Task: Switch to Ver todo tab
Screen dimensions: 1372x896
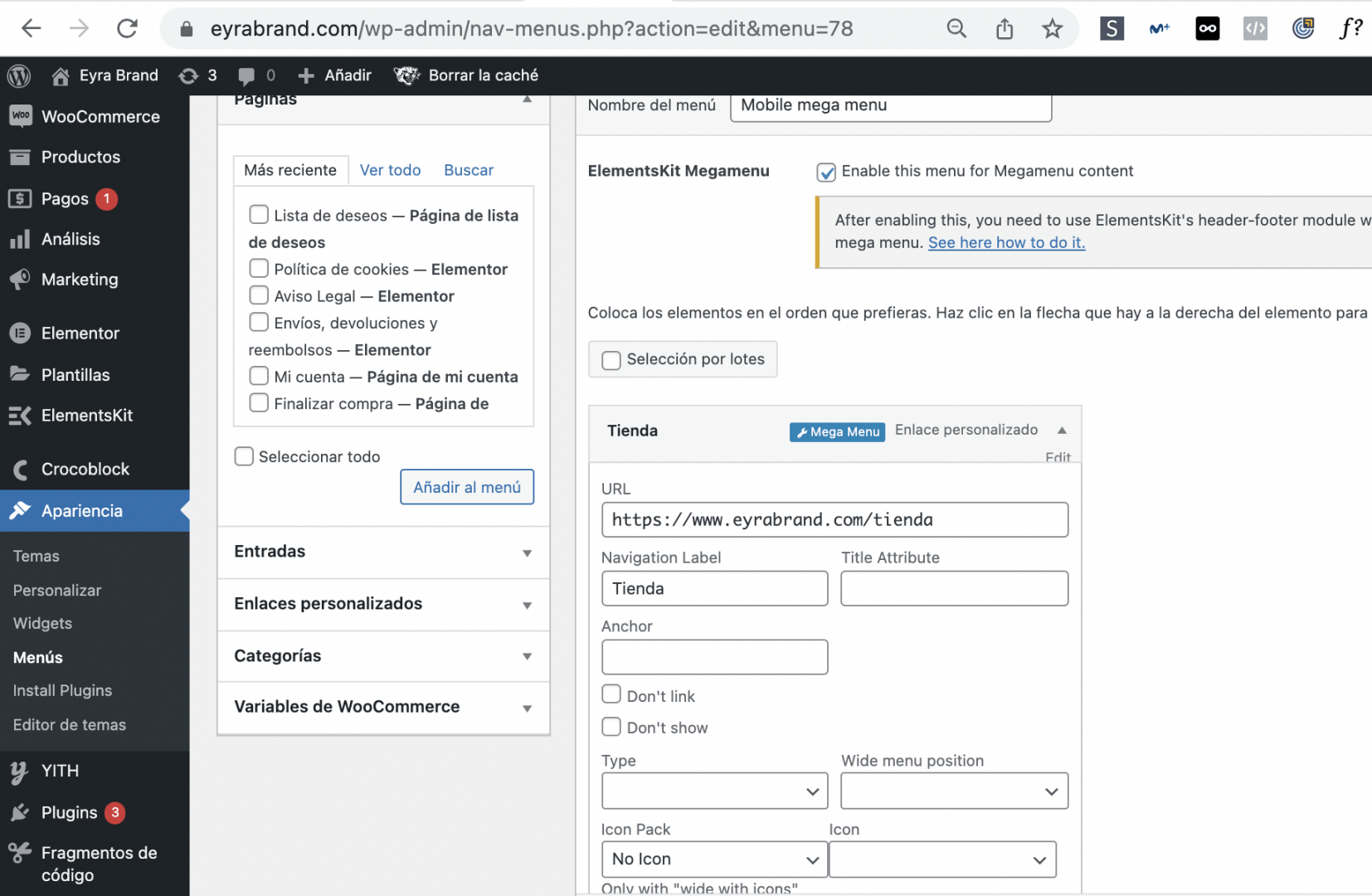Action: pos(390,170)
